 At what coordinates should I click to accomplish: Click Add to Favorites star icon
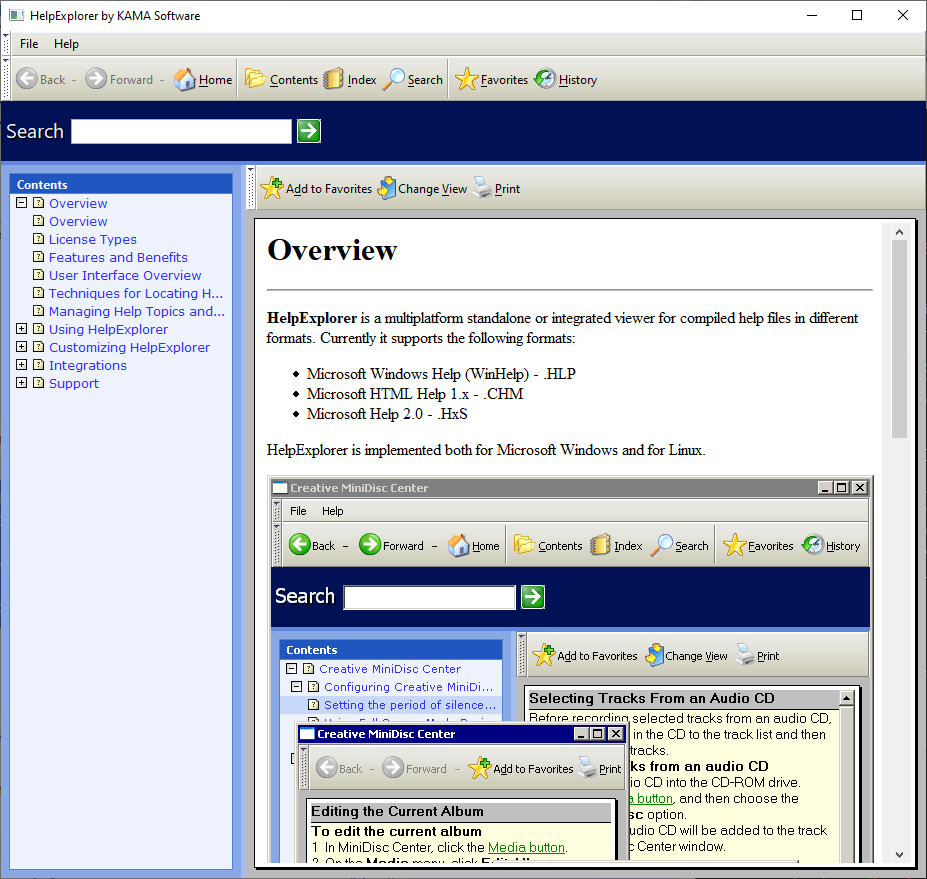pyautogui.click(x=272, y=188)
